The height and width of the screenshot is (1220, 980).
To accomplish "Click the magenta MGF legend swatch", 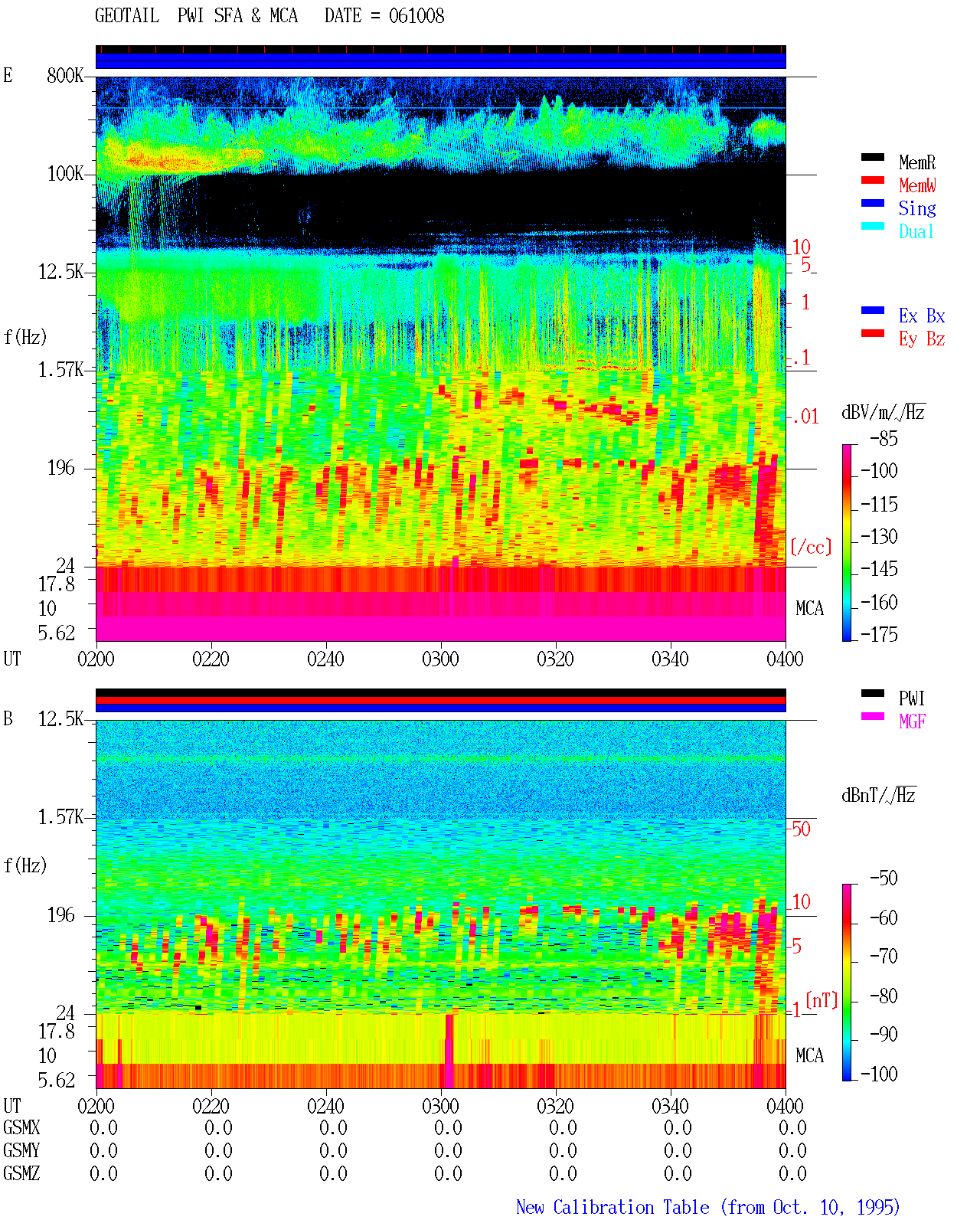I will [873, 716].
